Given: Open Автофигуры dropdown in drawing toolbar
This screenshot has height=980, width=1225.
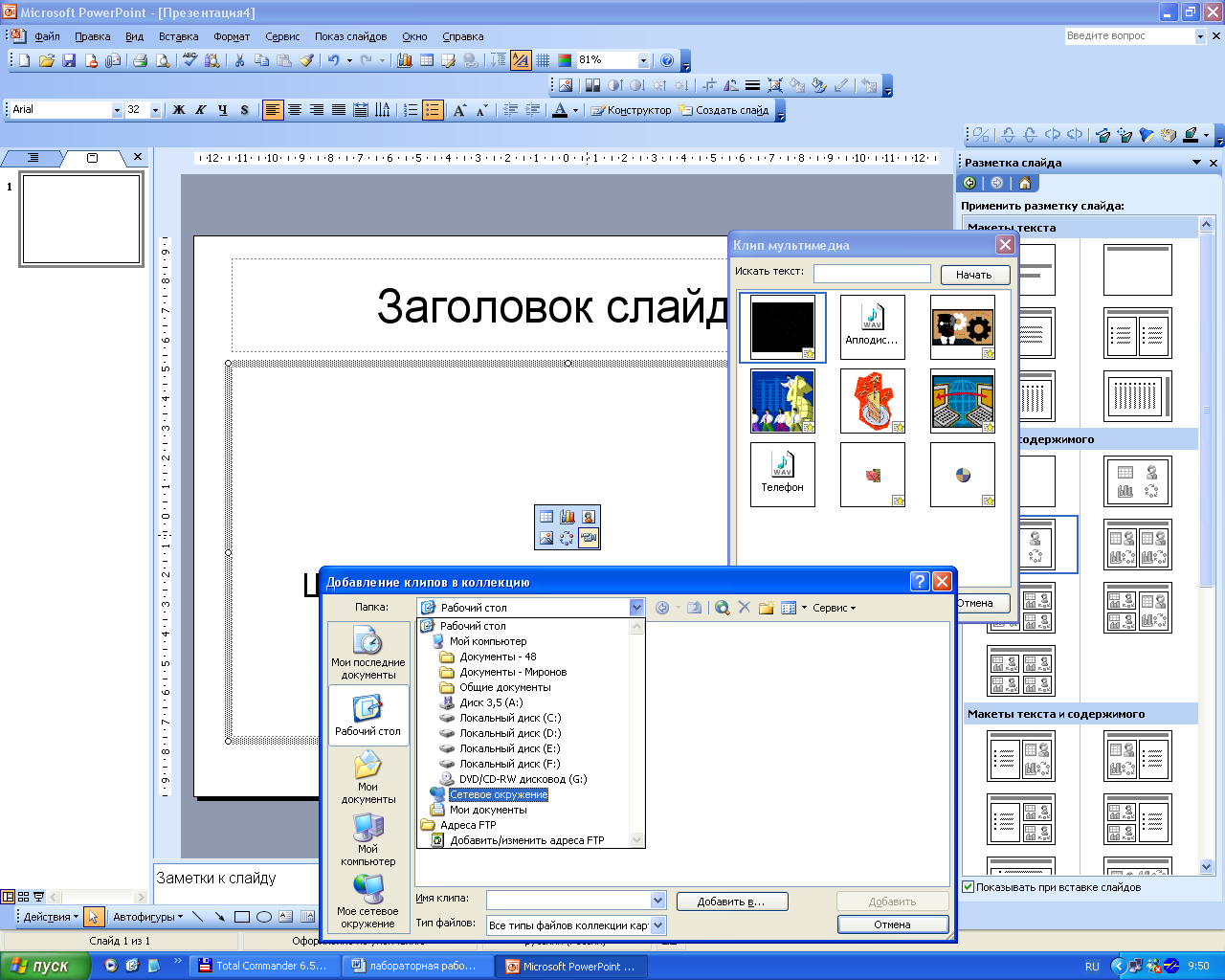Looking at the screenshot, I should pyautogui.click(x=147, y=917).
